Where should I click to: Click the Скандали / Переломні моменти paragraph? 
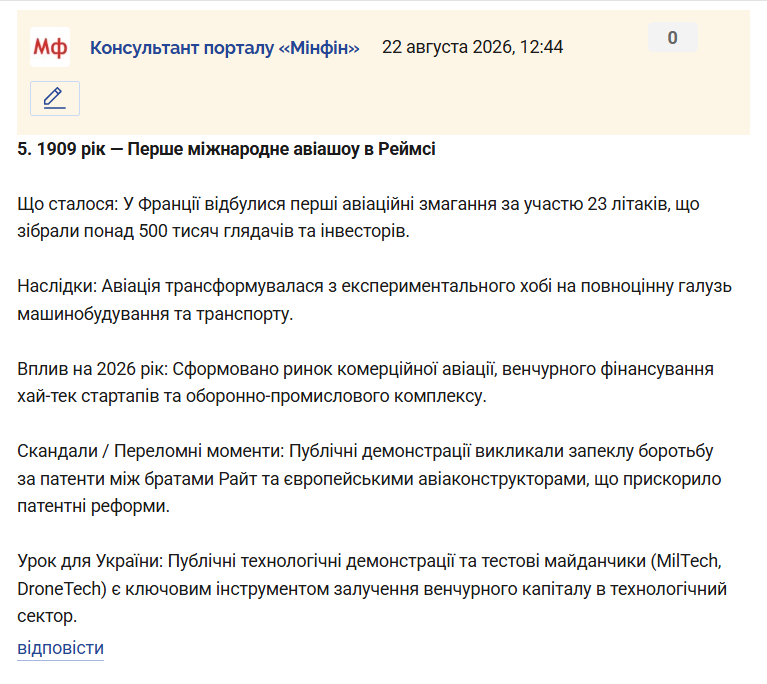[x=369, y=479]
